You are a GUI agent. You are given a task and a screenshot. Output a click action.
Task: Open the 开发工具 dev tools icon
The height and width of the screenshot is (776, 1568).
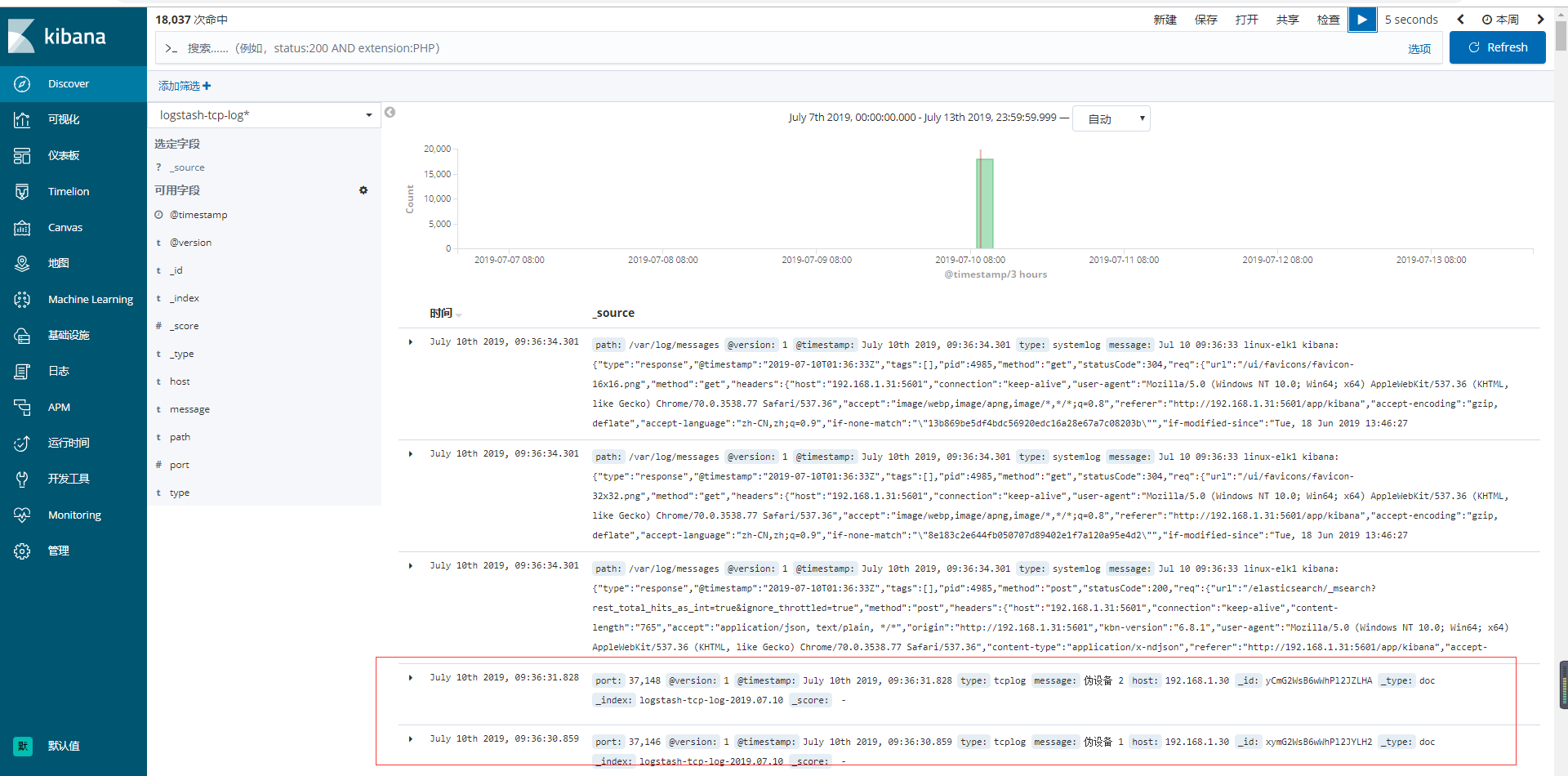pos(22,479)
